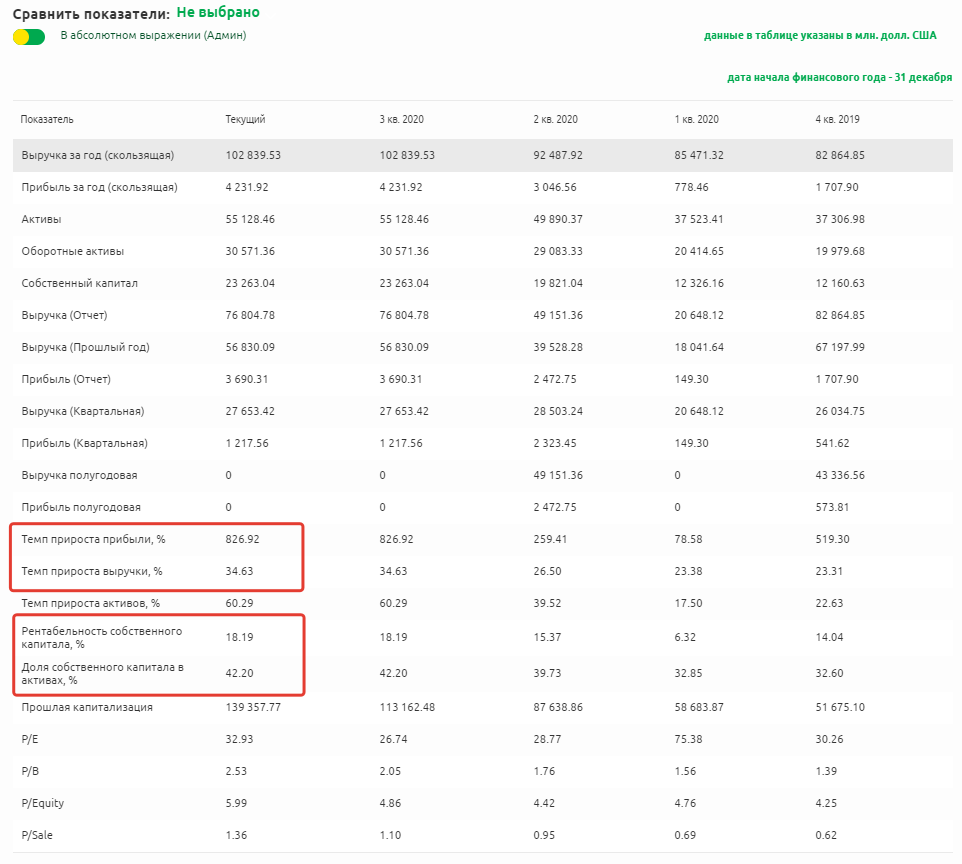Click the 'Рентабельность собственного капитала, %' label

tap(101, 637)
